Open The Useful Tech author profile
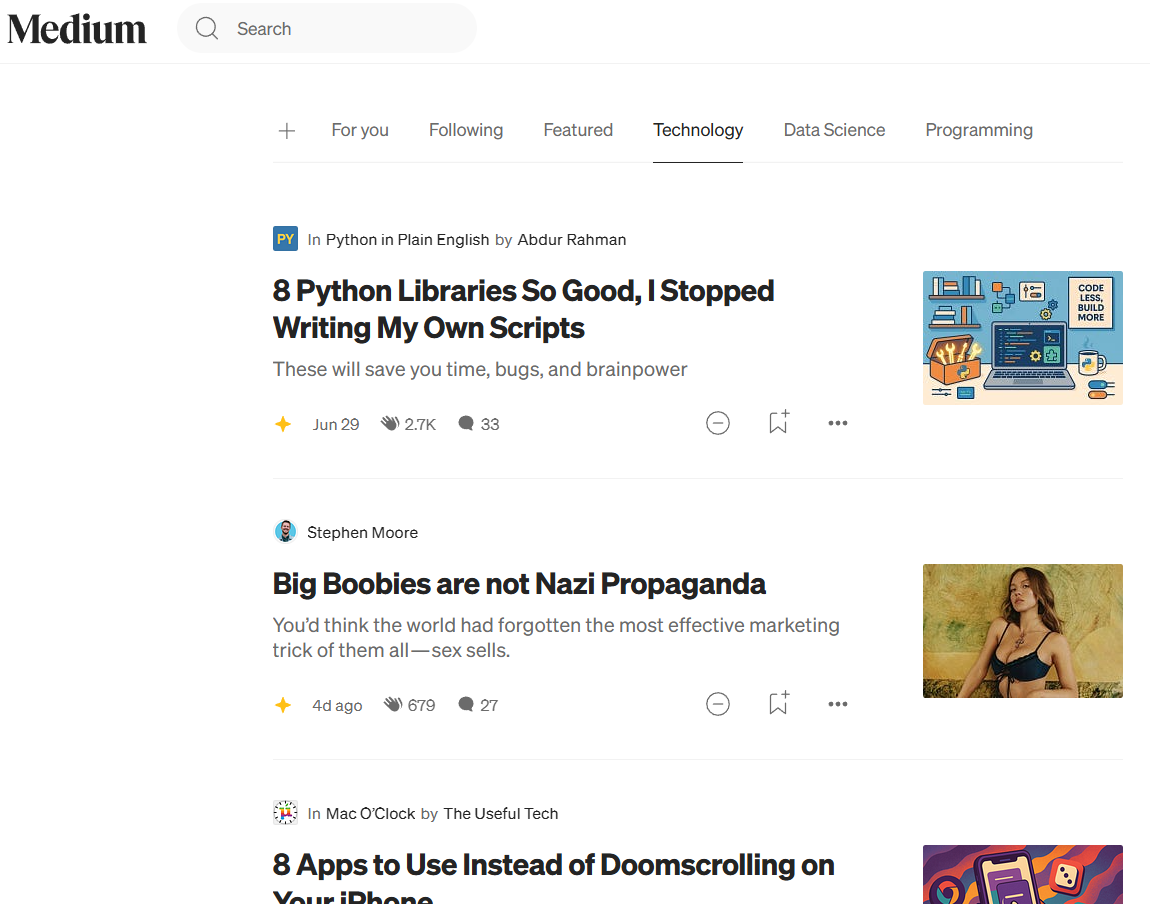 coord(501,814)
